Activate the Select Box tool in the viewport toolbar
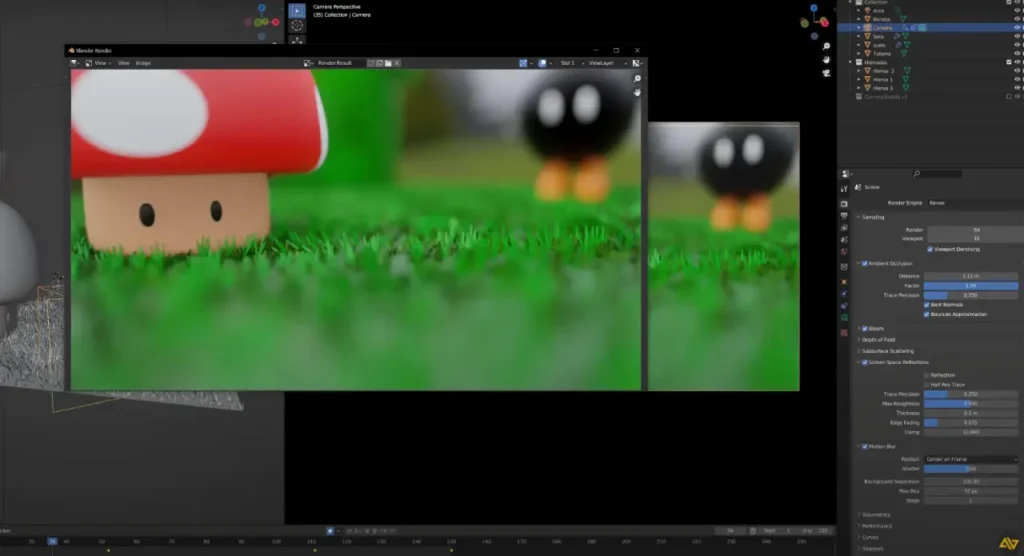The width and height of the screenshot is (1024, 556). click(297, 10)
